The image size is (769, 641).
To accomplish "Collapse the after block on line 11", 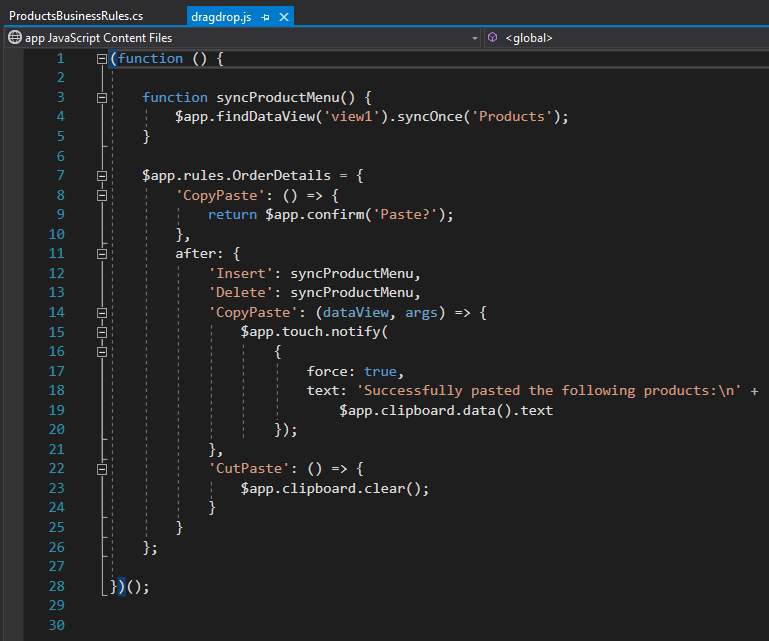I will tap(102, 254).
